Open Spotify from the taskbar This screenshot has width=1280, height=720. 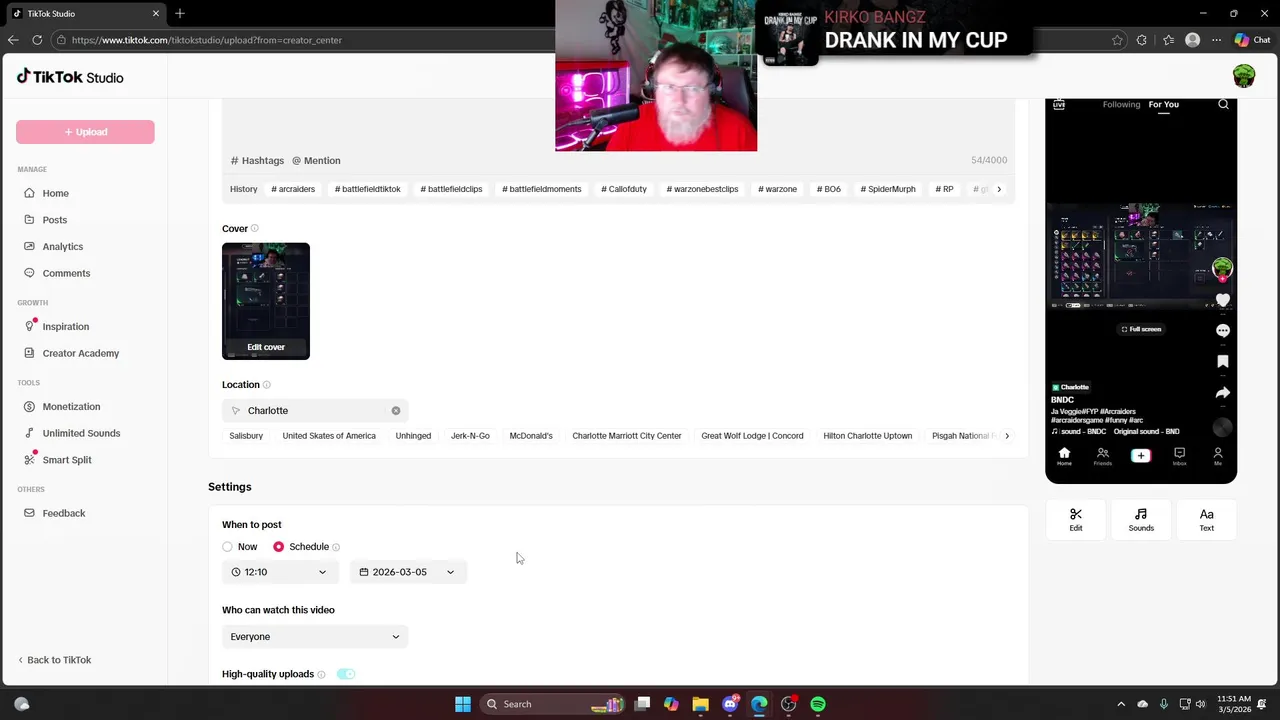[818, 704]
